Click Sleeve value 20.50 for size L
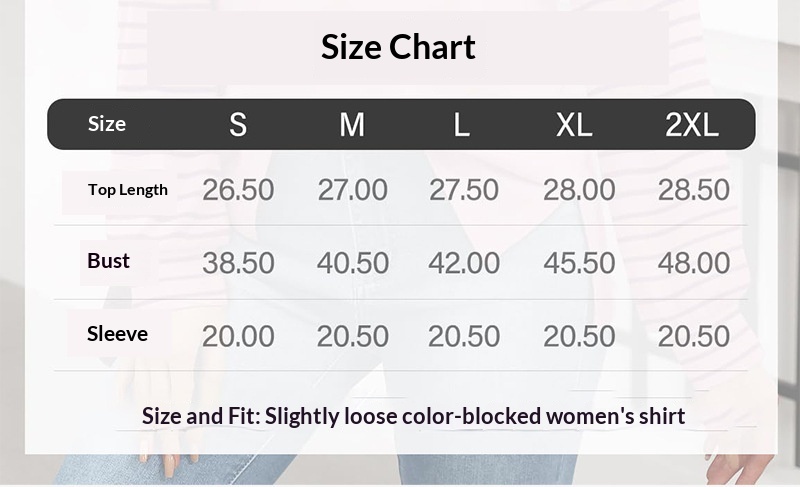This screenshot has width=800, height=487. pyautogui.click(x=464, y=336)
